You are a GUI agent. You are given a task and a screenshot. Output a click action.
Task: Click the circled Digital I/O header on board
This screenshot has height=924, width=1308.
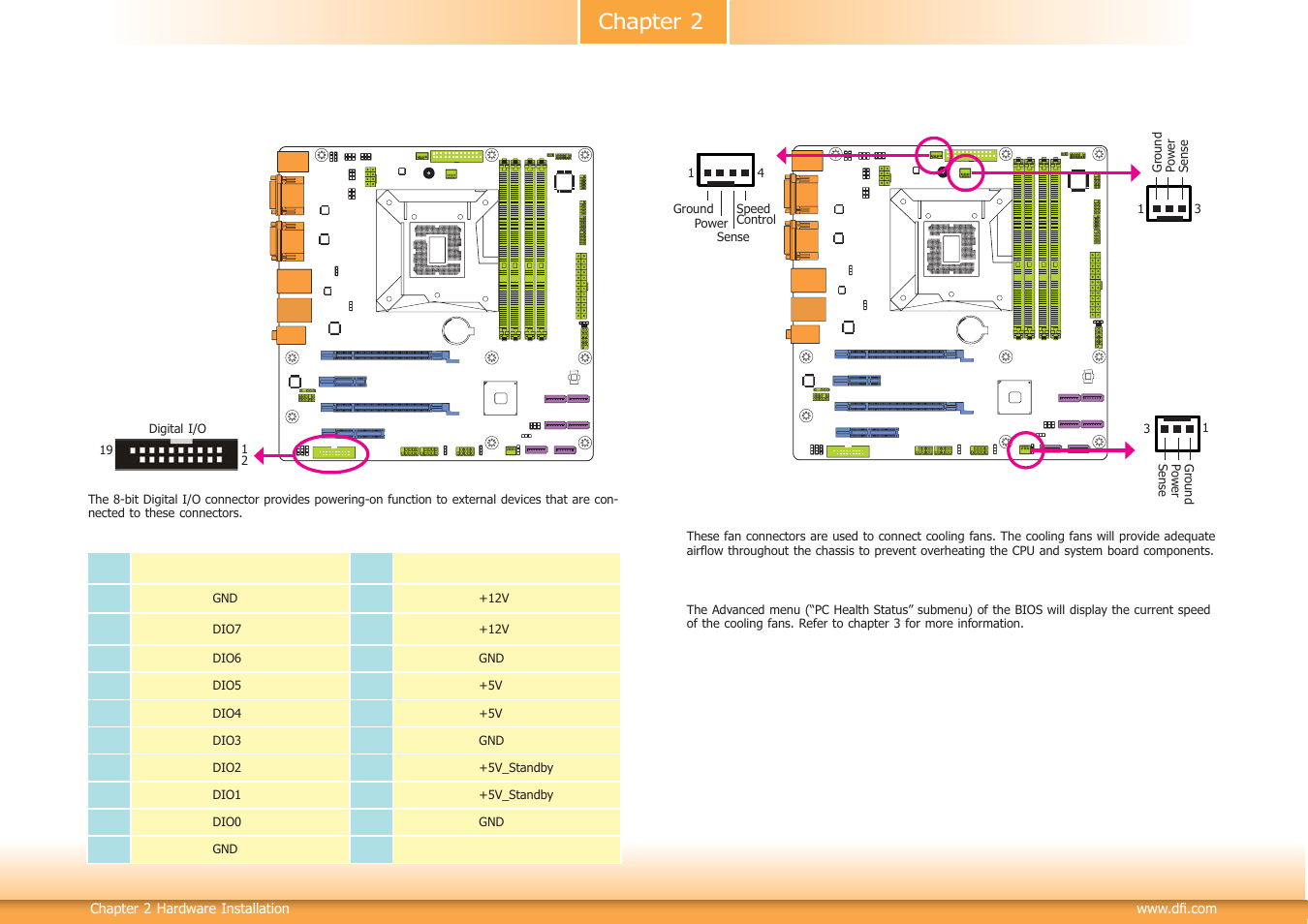pos(333,452)
